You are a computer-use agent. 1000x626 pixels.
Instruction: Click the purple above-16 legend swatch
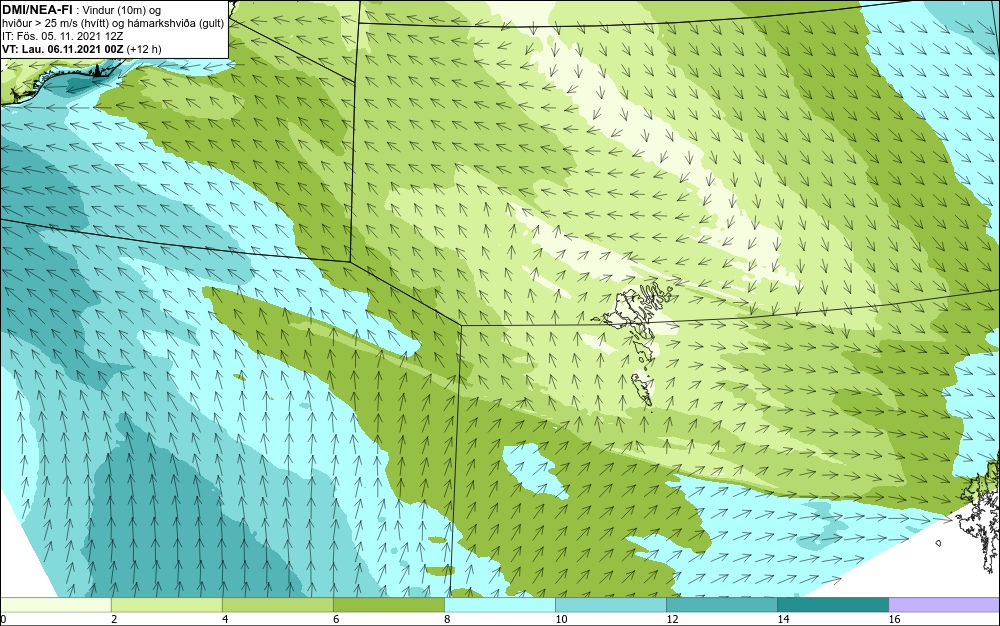944,604
